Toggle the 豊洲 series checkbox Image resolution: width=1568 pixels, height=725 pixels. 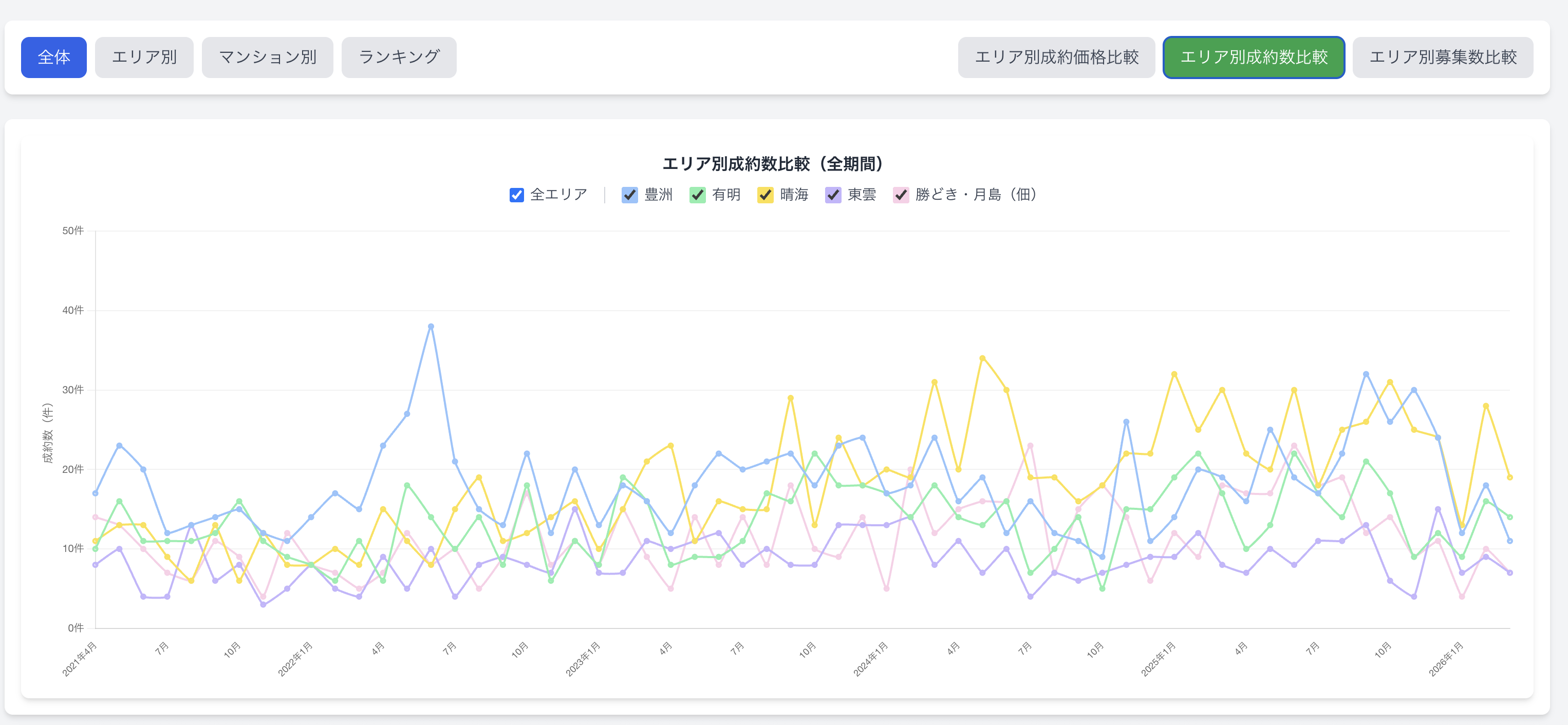tap(629, 195)
